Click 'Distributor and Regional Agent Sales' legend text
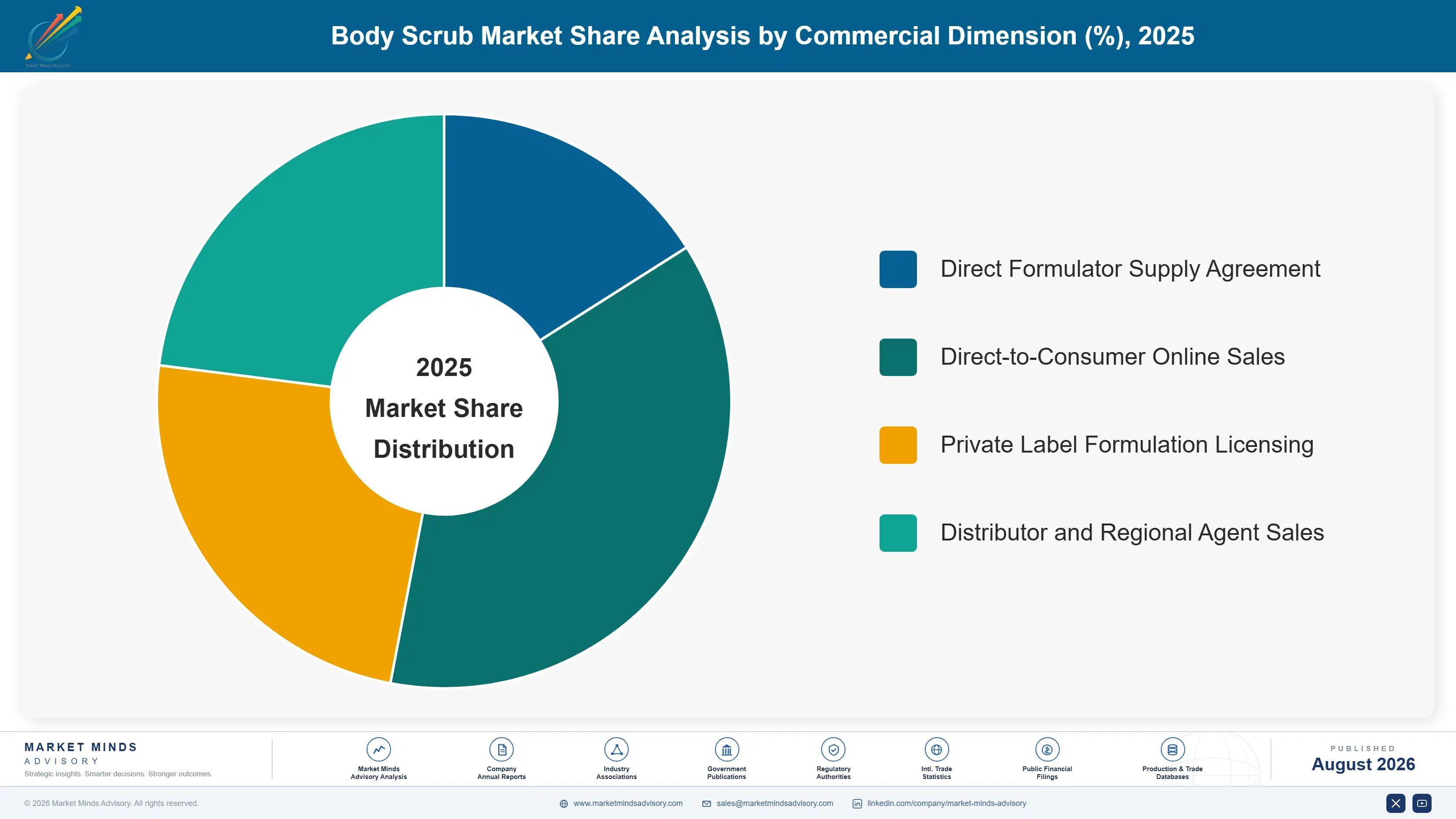1456x819 pixels. (1132, 533)
